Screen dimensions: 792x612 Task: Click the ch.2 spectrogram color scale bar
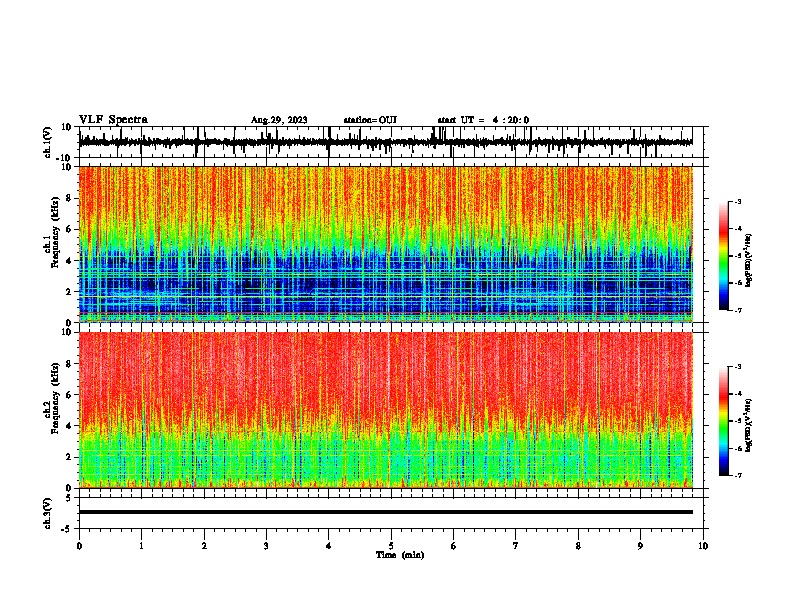pyautogui.click(x=723, y=421)
